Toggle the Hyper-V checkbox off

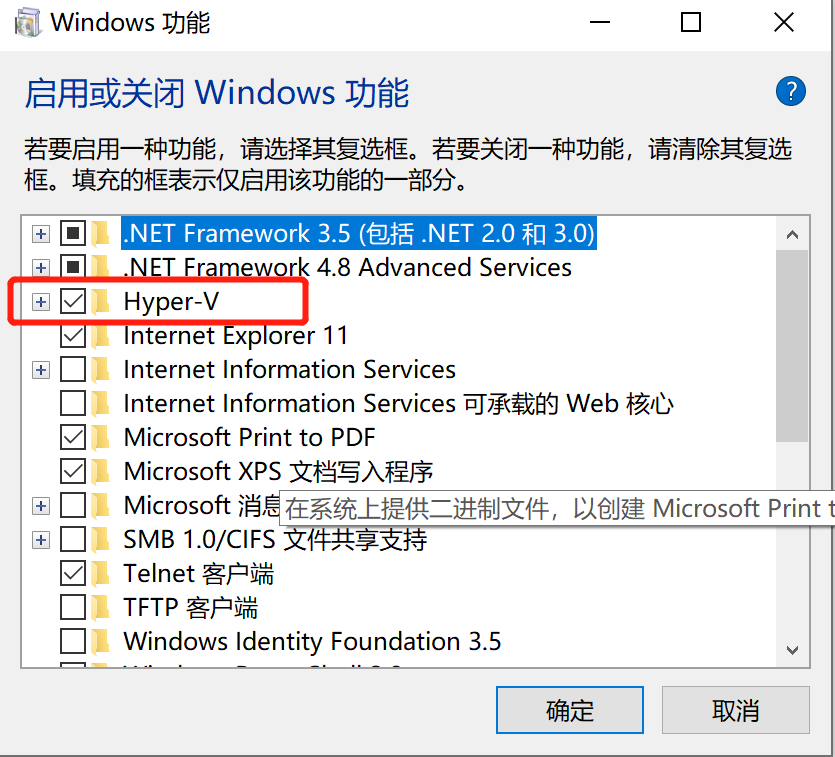click(x=72, y=301)
